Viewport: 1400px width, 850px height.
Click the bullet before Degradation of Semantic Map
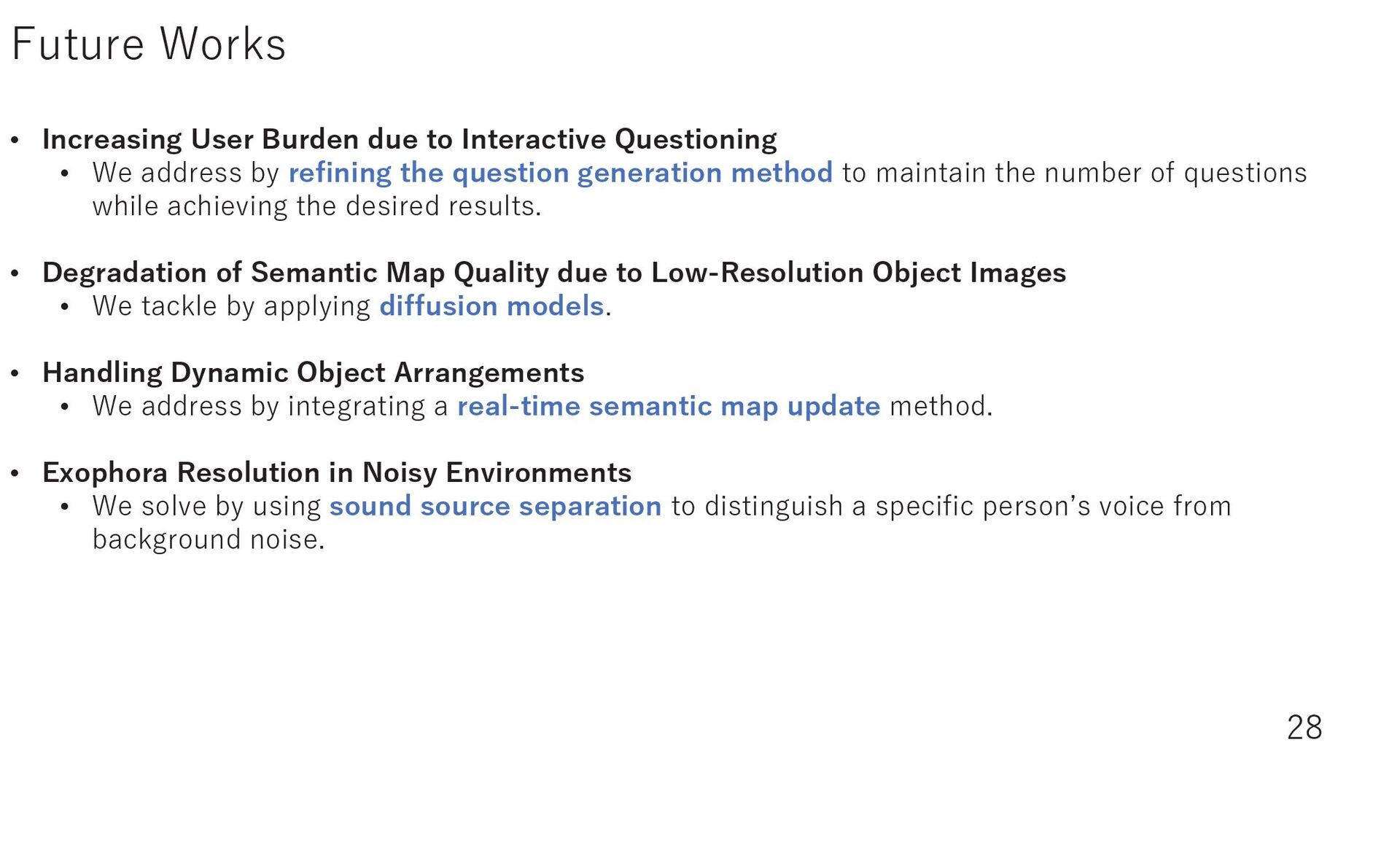tap(15, 273)
